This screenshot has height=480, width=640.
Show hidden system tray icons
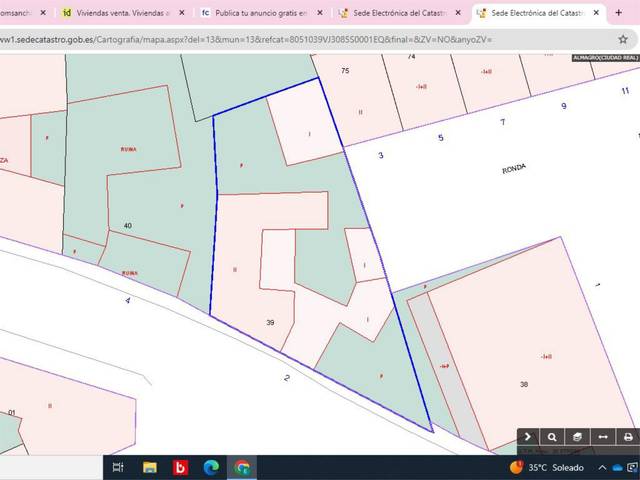click(x=602, y=468)
